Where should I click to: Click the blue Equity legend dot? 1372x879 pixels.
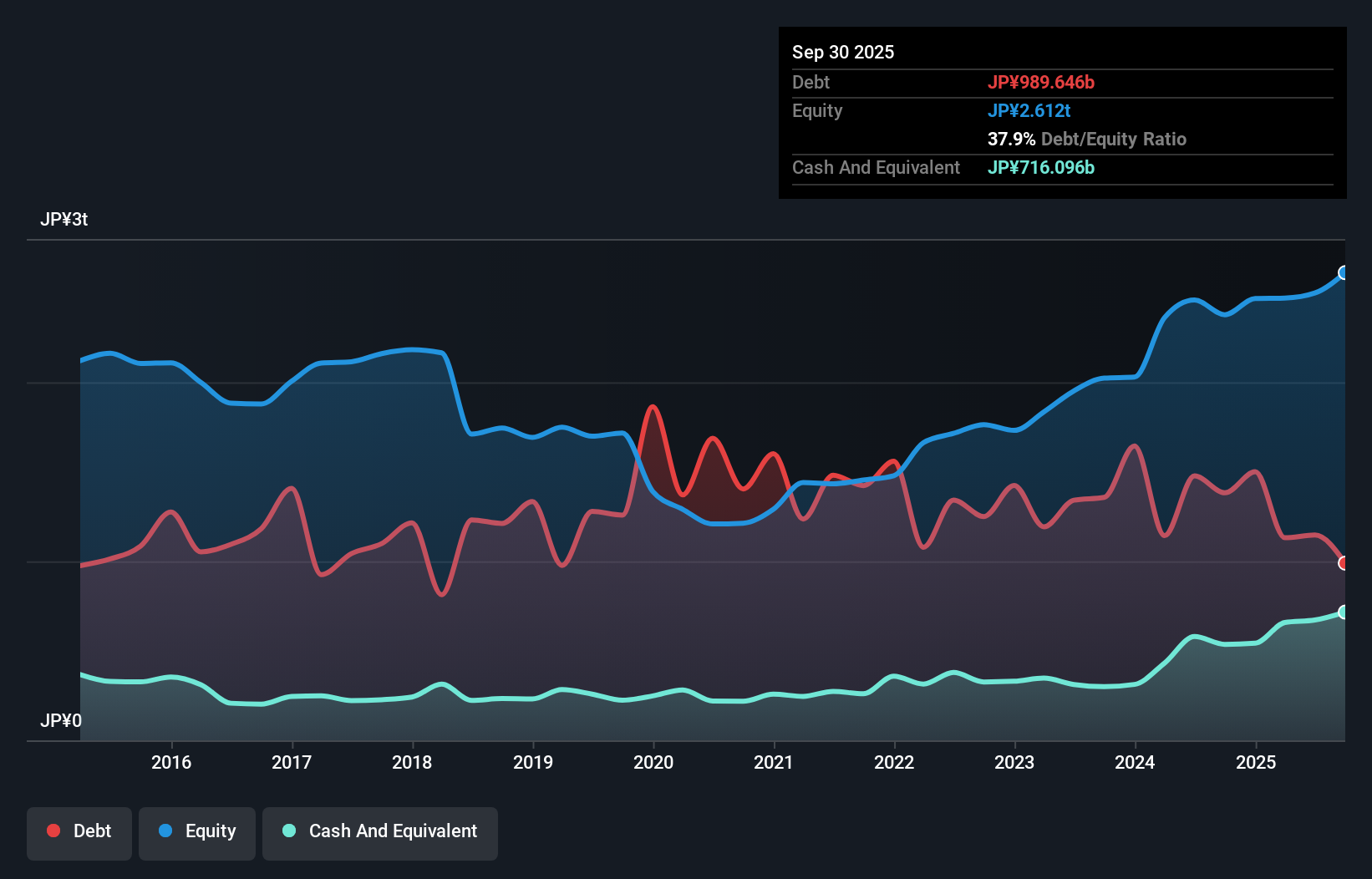pyautogui.click(x=165, y=831)
